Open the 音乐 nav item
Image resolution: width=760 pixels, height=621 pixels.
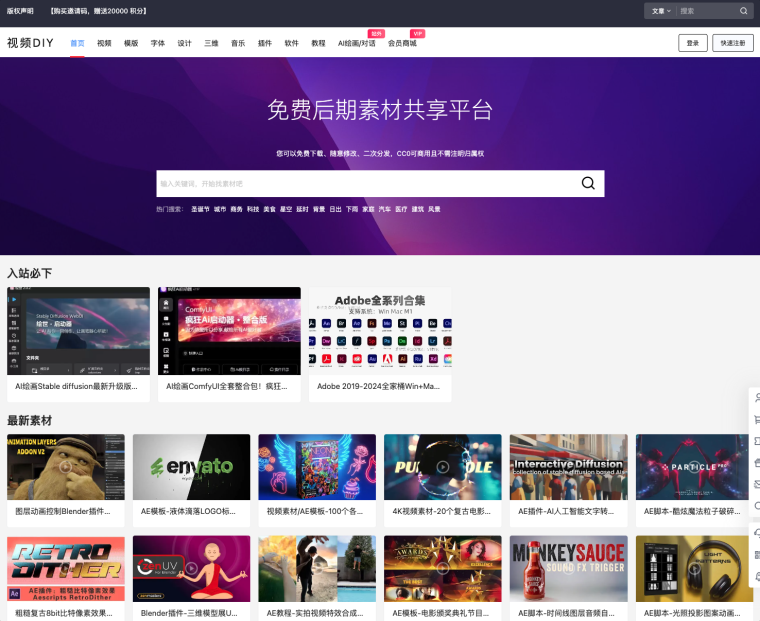[x=238, y=43]
